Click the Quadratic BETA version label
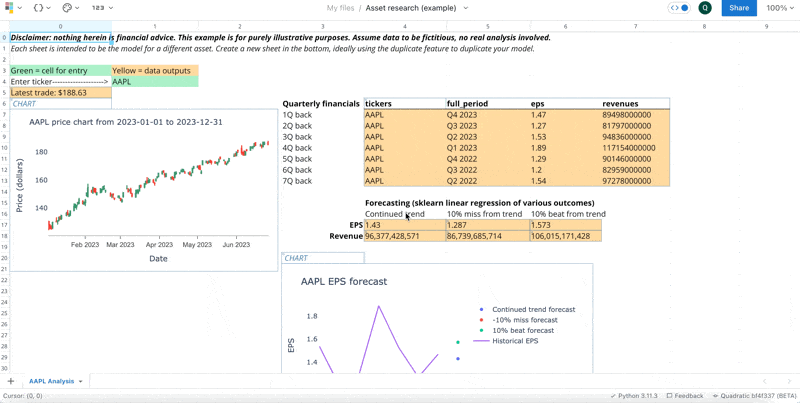The image size is (800, 403). coord(755,396)
